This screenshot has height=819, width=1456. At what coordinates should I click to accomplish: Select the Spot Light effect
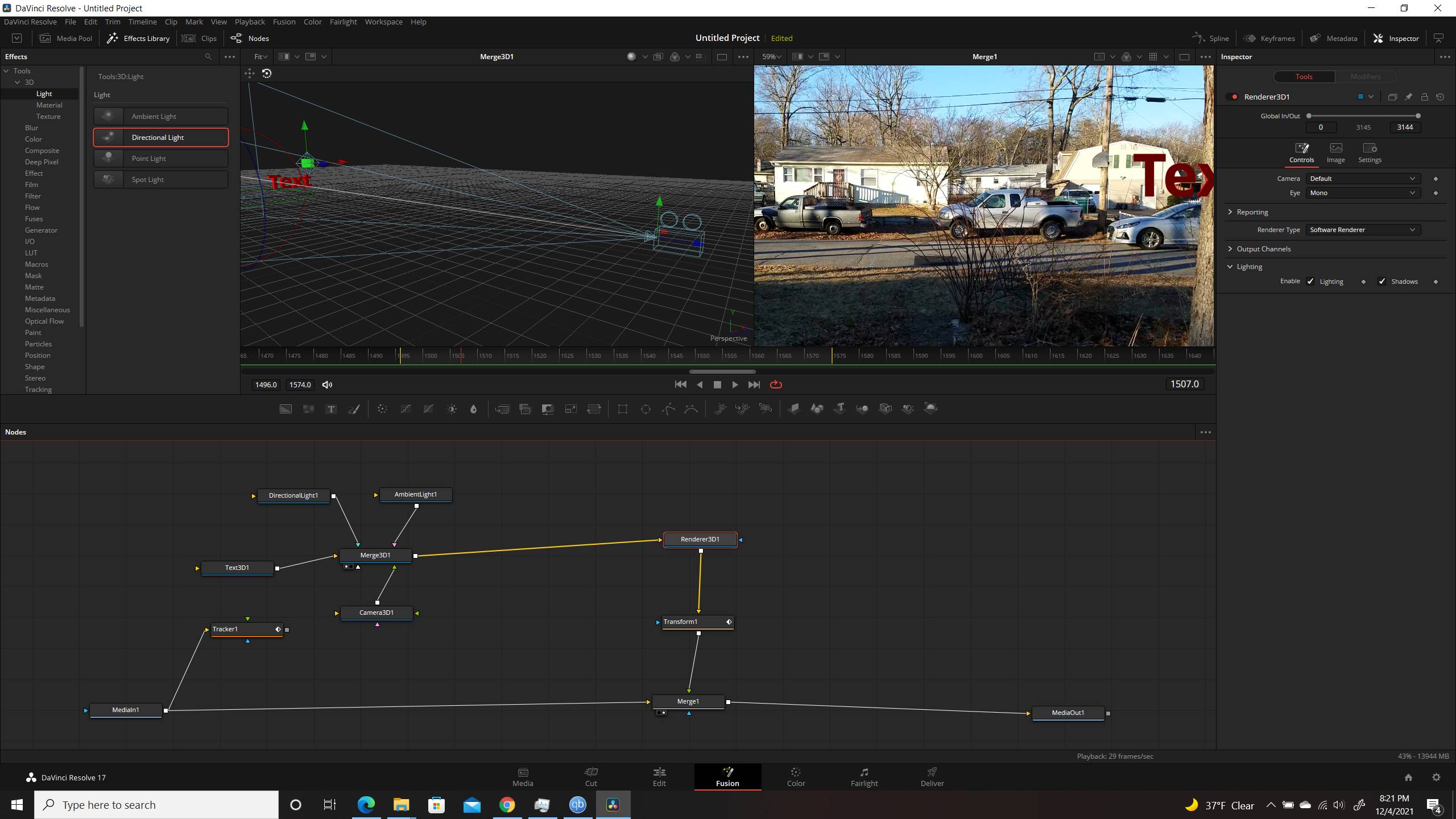pyautogui.click(x=161, y=179)
